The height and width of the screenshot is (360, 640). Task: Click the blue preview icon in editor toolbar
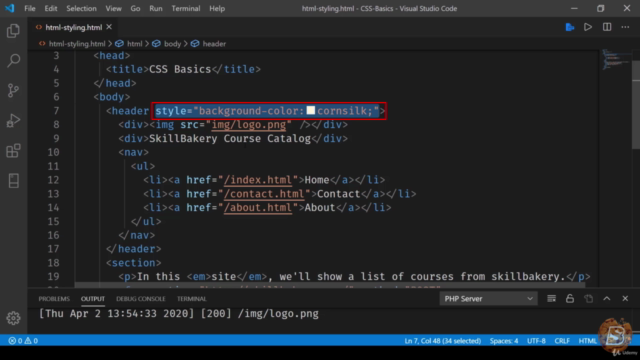(570, 27)
